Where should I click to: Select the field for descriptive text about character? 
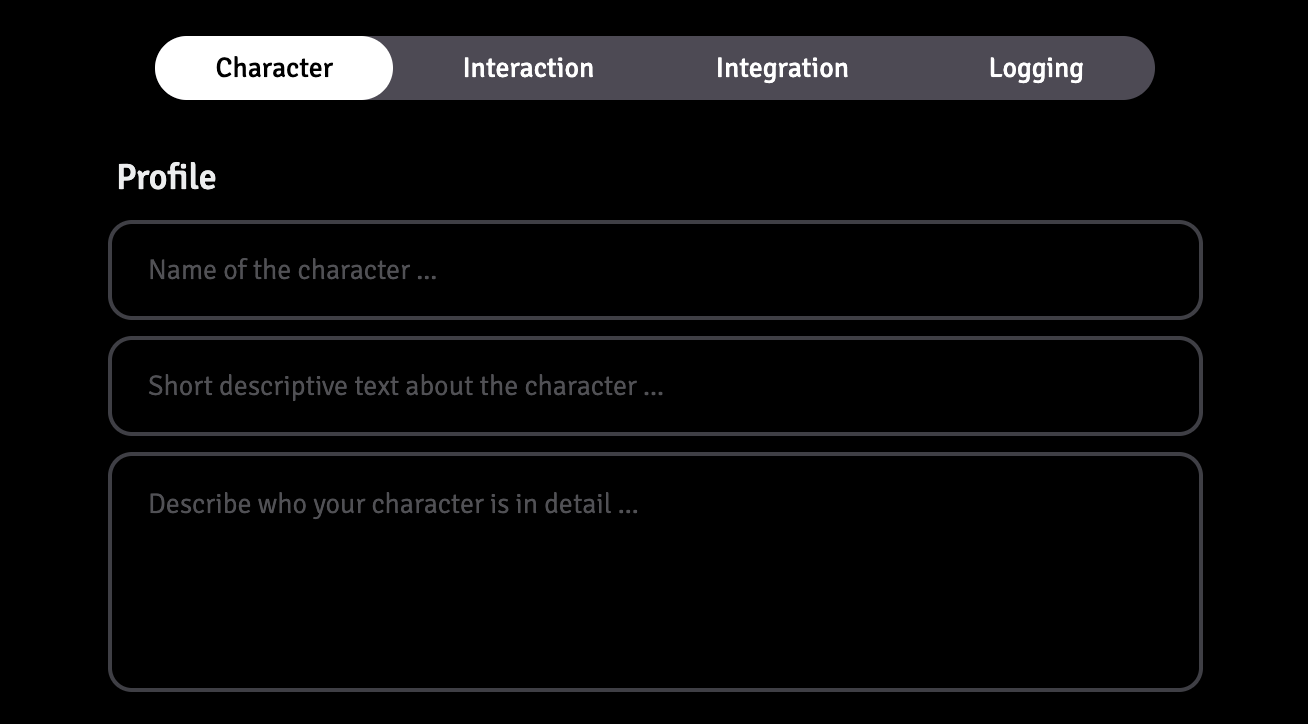click(655, 386)
